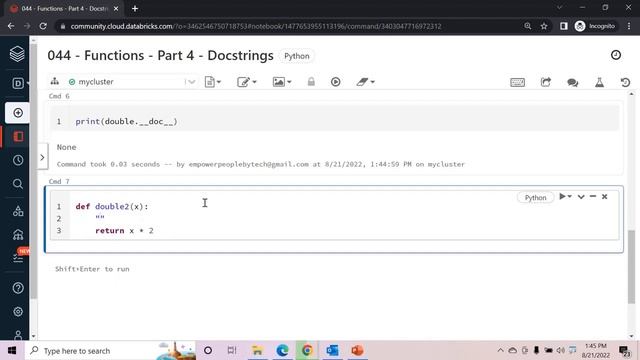Image resolution: width=640 pixels, height=360 pixels.
Task: Open Outlook from taskbar
Action: (332, 351)
